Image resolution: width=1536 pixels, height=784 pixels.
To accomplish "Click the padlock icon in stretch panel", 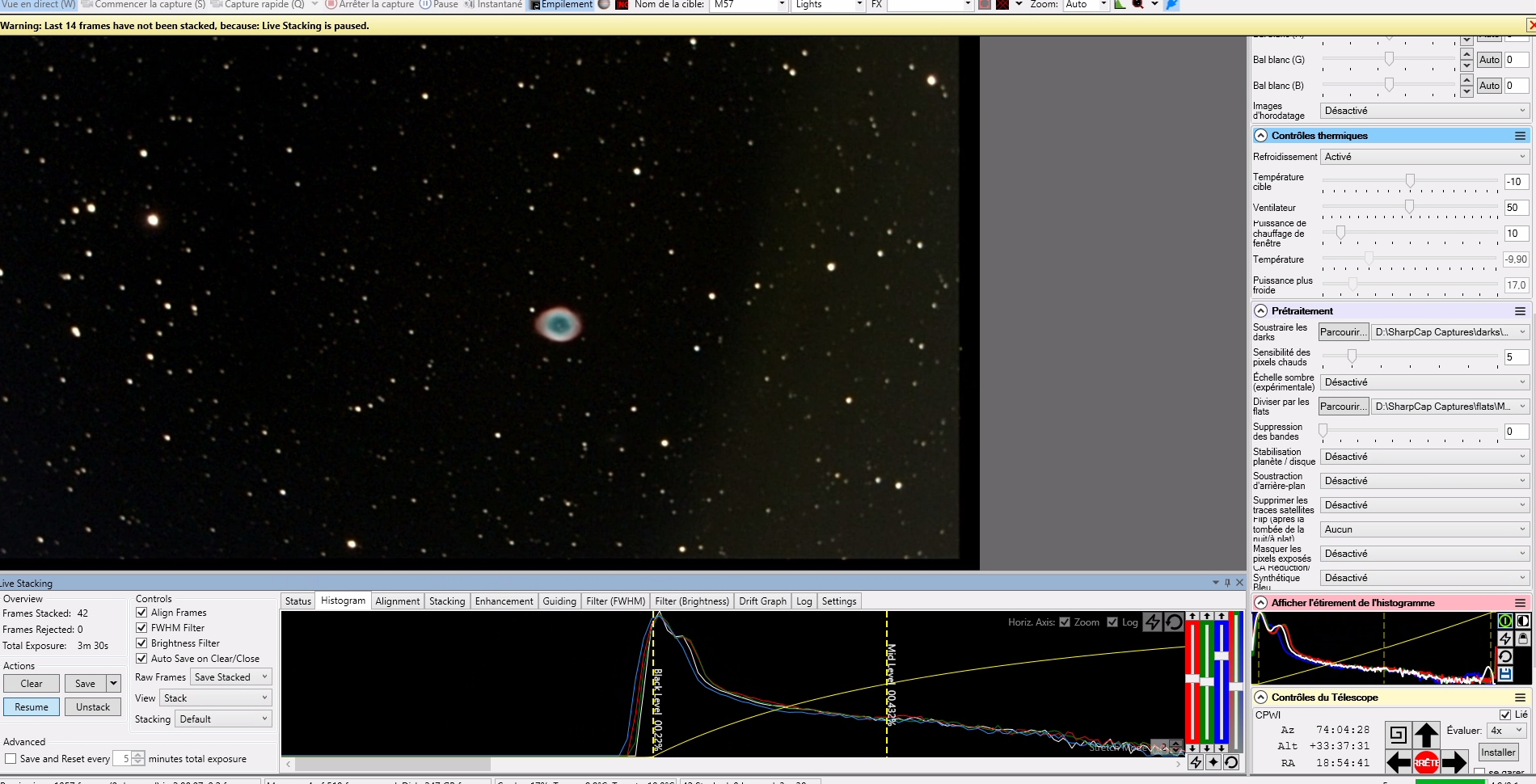I will point(1523,639).
